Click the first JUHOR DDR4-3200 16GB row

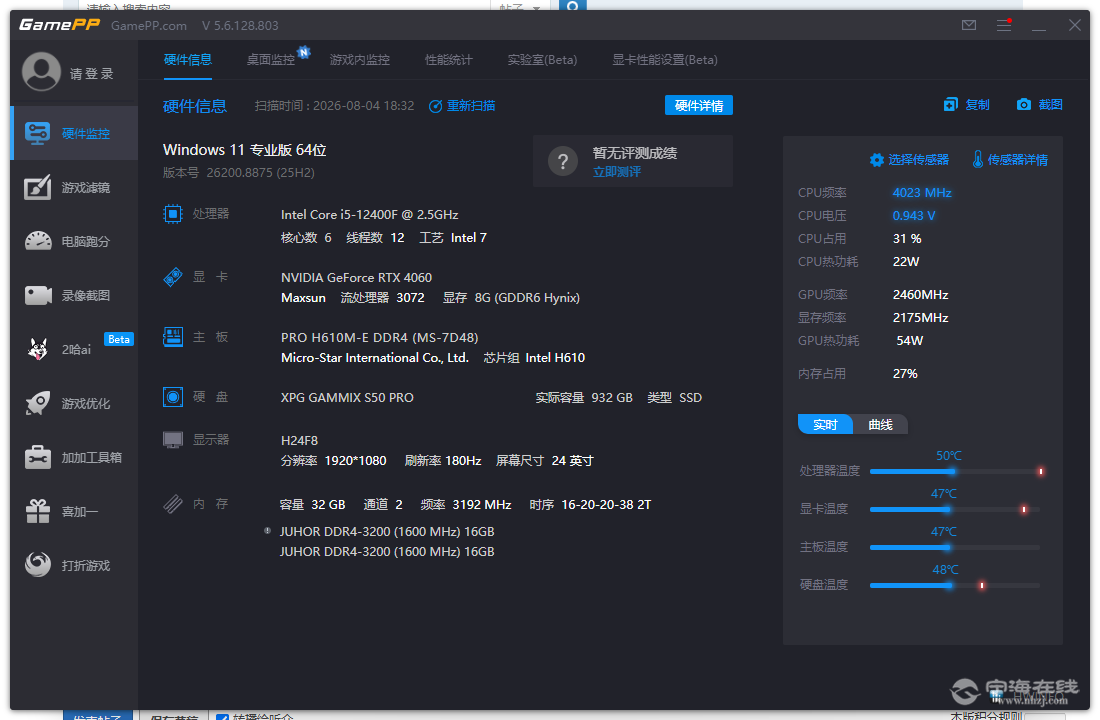(x=387, y=532)
